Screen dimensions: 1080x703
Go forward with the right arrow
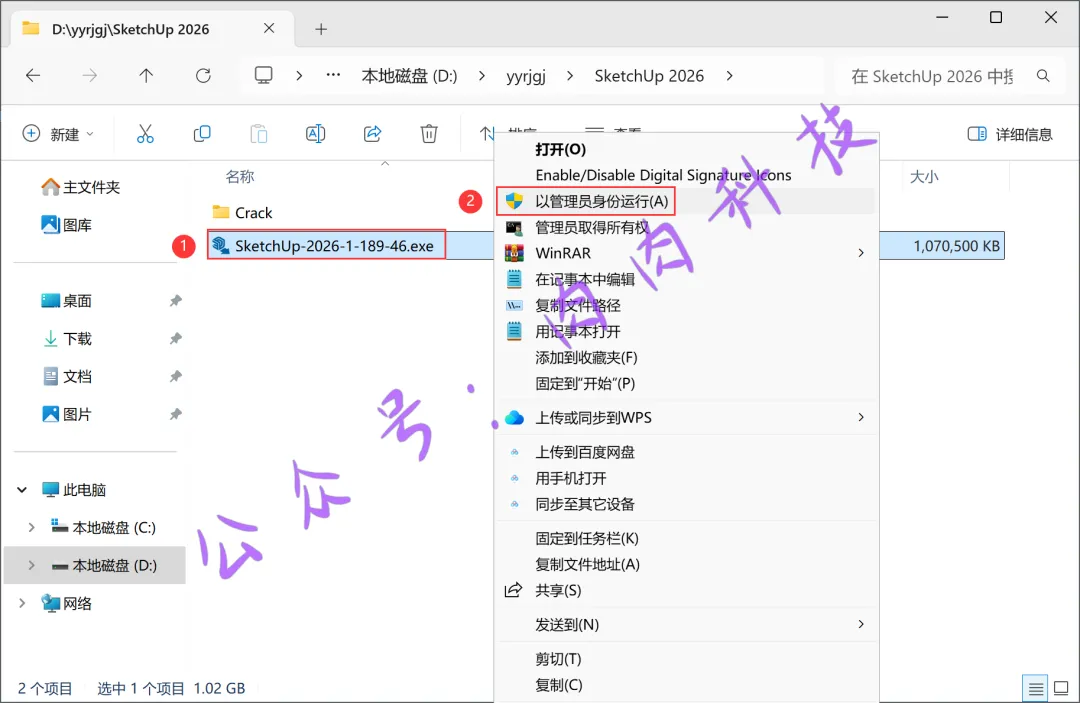(90, 76)
